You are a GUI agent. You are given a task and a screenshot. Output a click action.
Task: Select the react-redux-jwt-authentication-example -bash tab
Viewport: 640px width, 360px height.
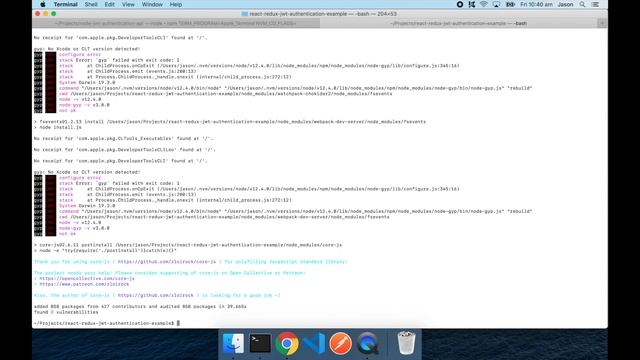[458, 23]
